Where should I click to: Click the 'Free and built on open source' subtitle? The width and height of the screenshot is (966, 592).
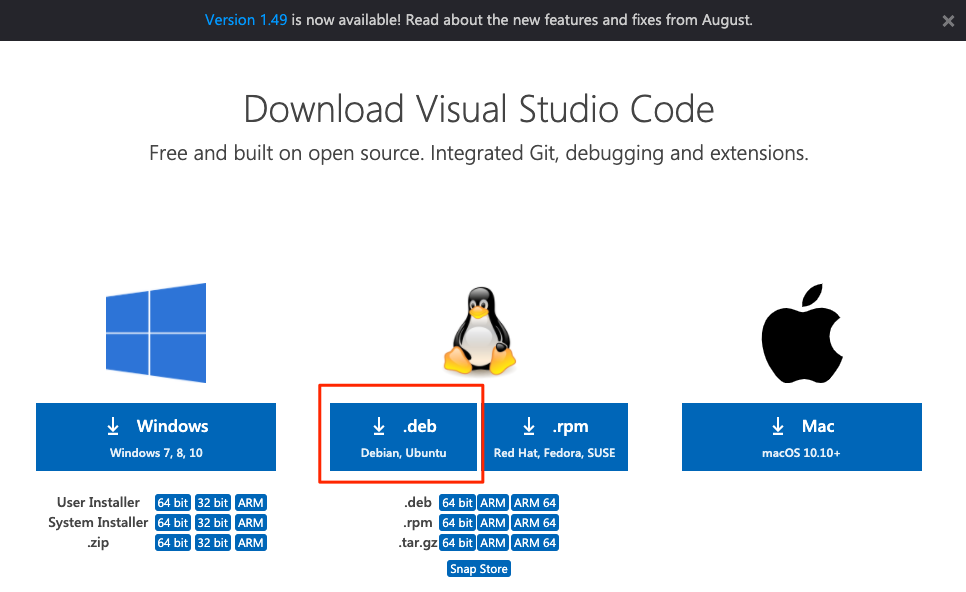(479, 153)
